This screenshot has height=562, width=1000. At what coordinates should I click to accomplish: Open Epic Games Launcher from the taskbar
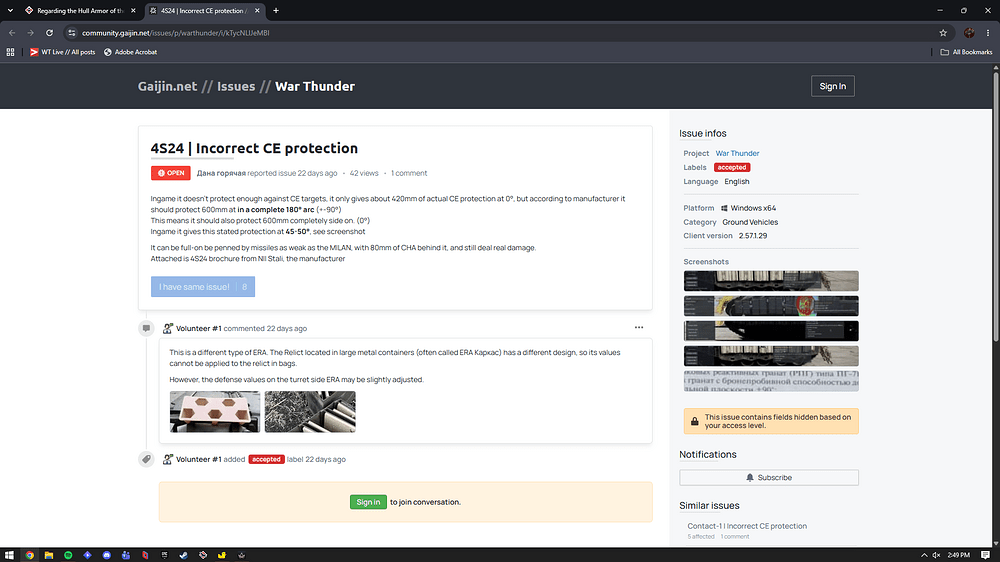[x=165, y=555]
